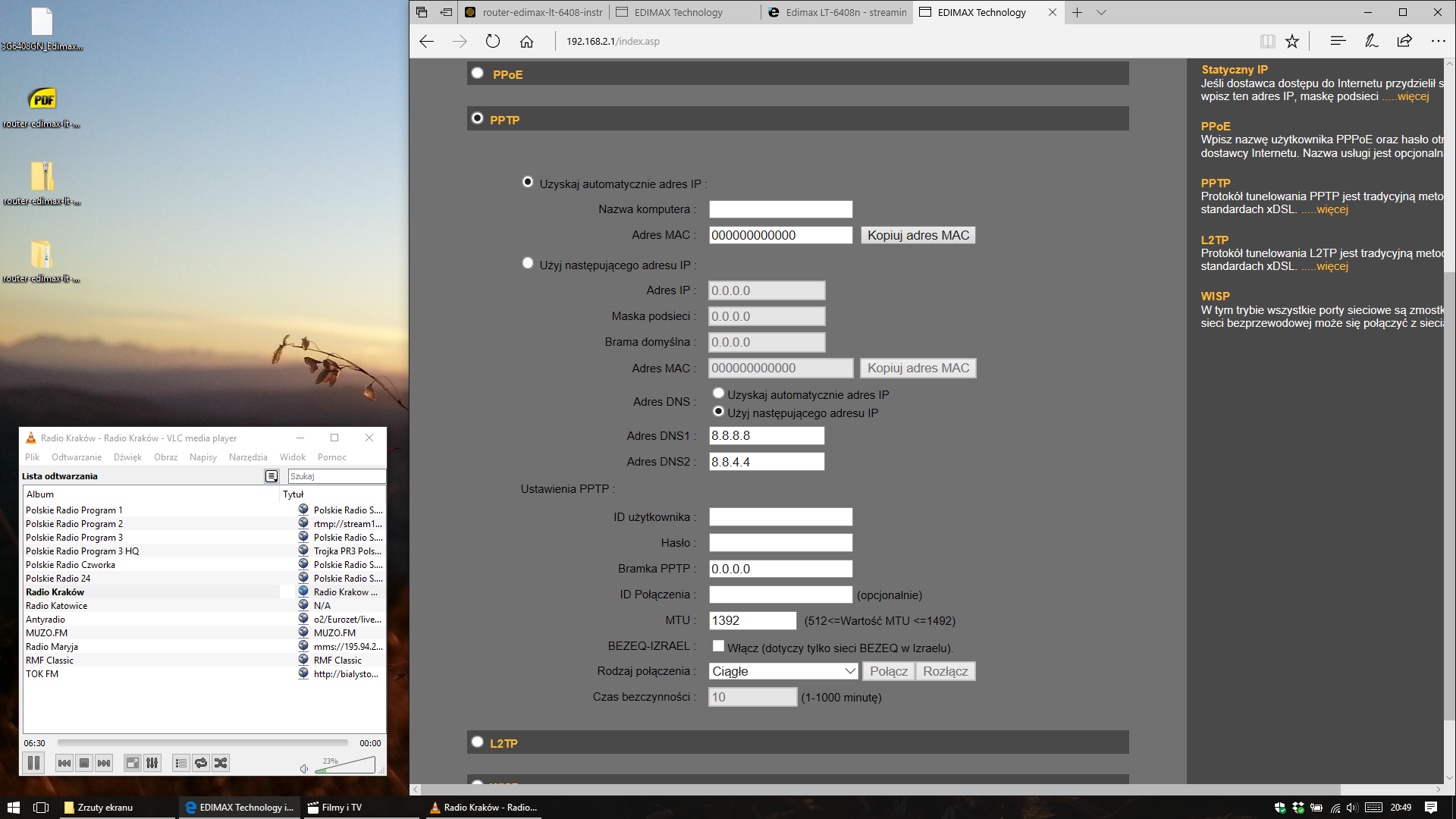This screenshot has width=1456, height=819.
Task: Open Task View on taskbar
Action: click(41, 808)
